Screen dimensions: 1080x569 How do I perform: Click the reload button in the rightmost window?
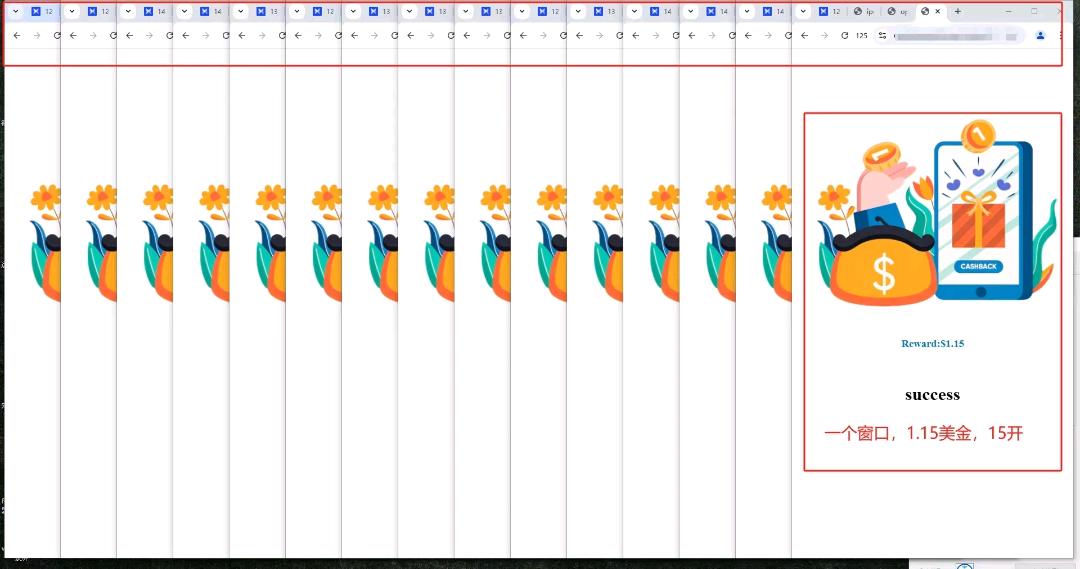click(x=845, y=35)
